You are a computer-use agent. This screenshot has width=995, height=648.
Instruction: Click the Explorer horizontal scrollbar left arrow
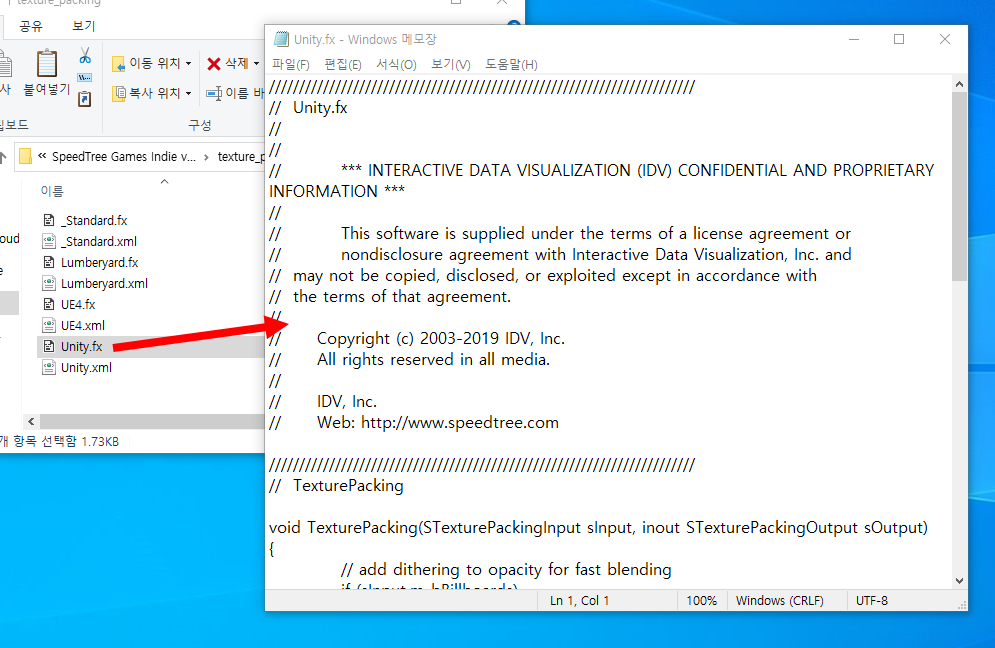pos(31,421)
